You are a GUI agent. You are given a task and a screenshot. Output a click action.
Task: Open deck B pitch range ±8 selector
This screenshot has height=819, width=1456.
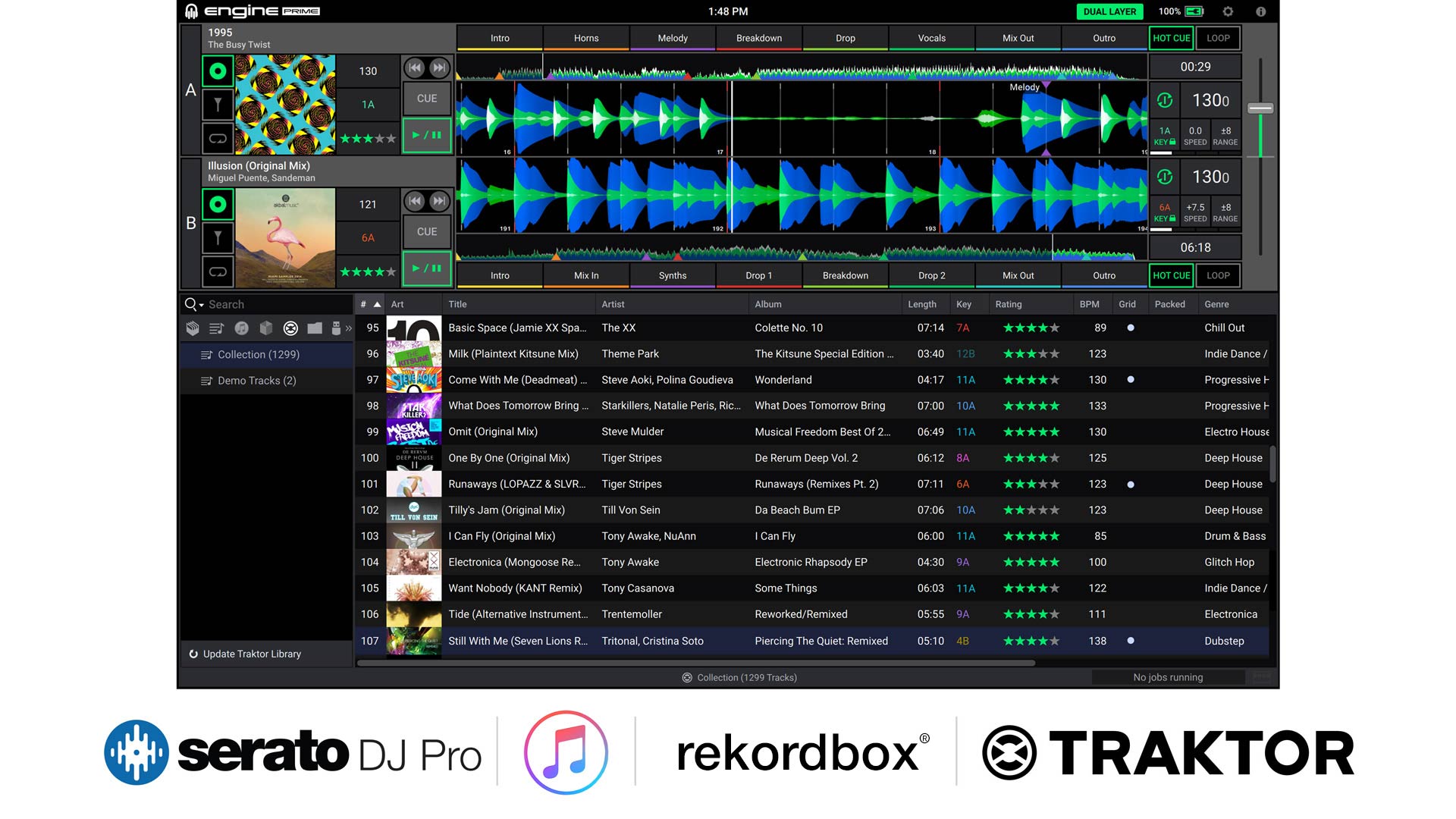pos(1225,212)
